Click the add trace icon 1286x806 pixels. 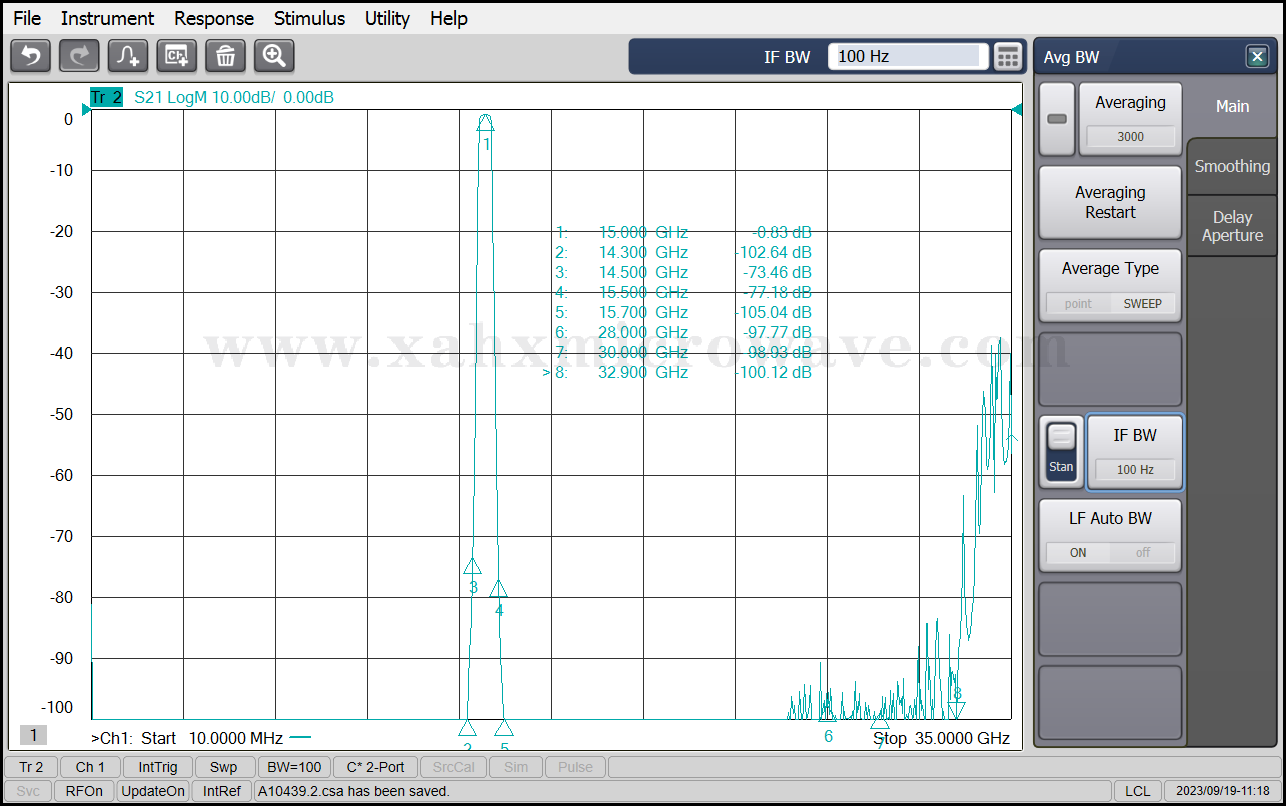[x=128, y=56]
